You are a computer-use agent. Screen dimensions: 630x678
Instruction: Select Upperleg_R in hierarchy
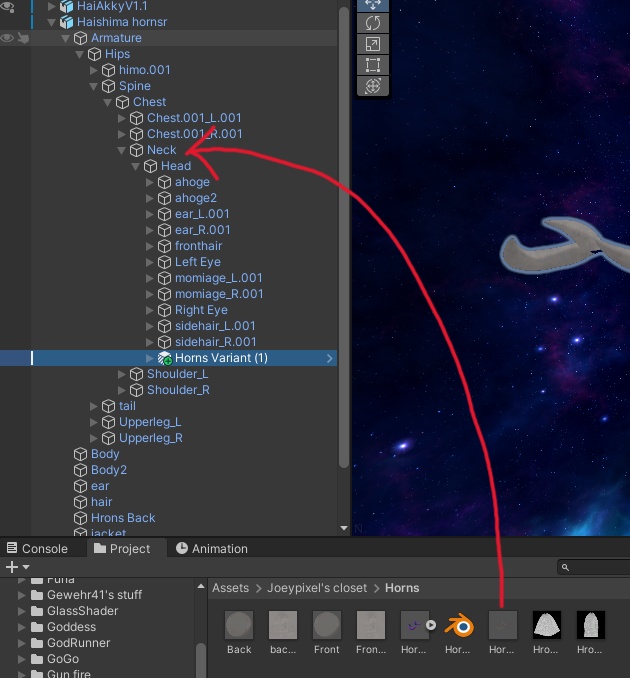click(150, 438)
